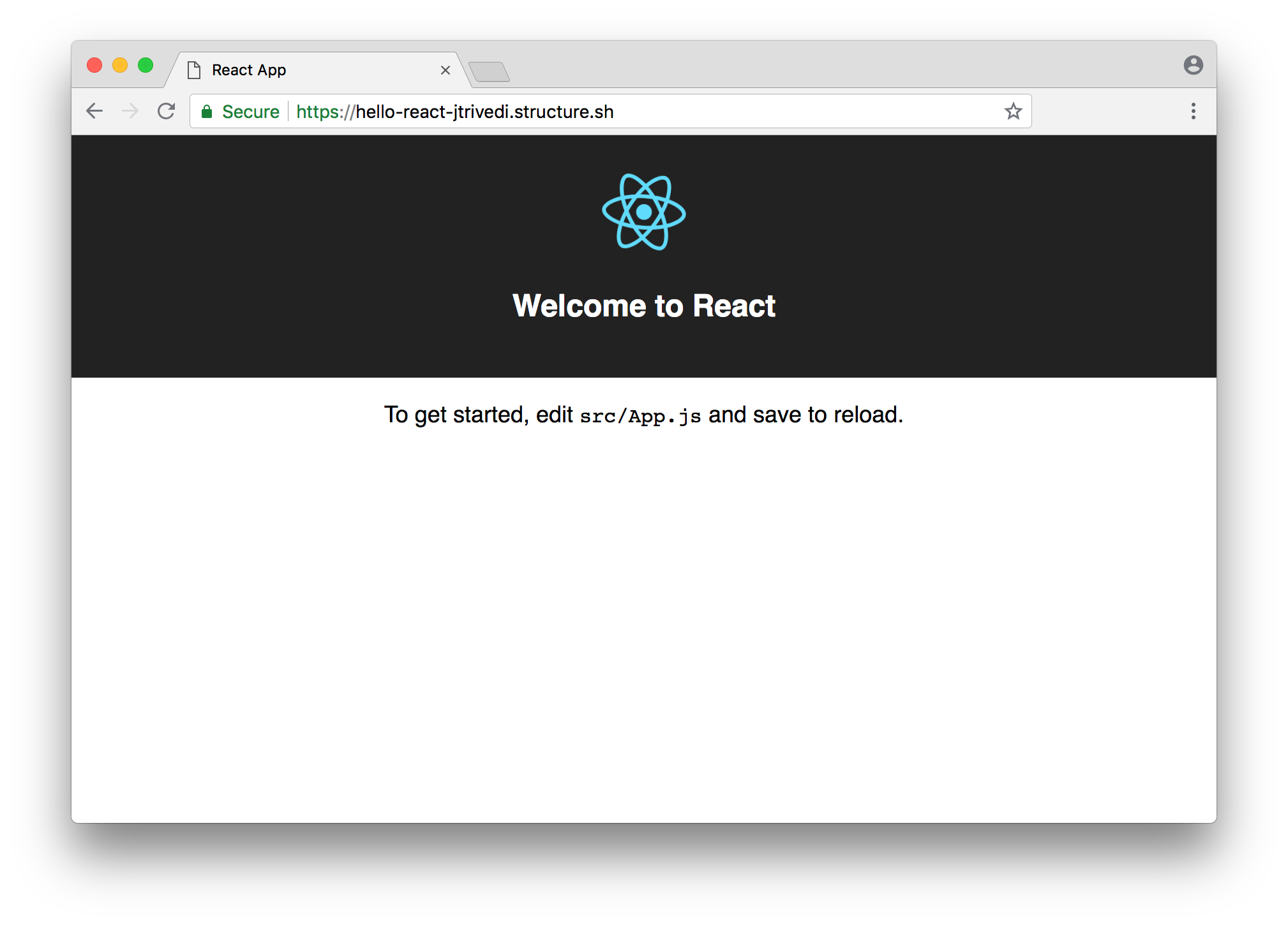1288x925 pixels.
Task: Click the forward navigation arrow
Action: 130,111
